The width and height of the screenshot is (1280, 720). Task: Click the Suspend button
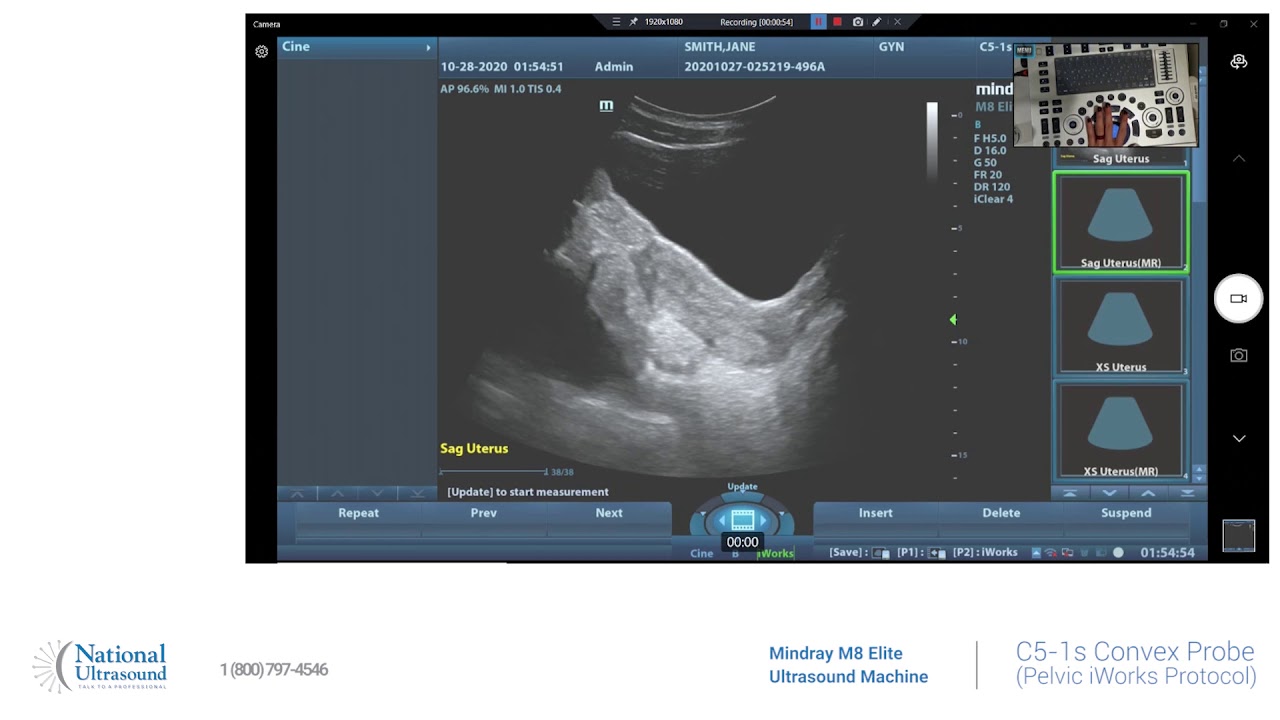click(1126, 513)
